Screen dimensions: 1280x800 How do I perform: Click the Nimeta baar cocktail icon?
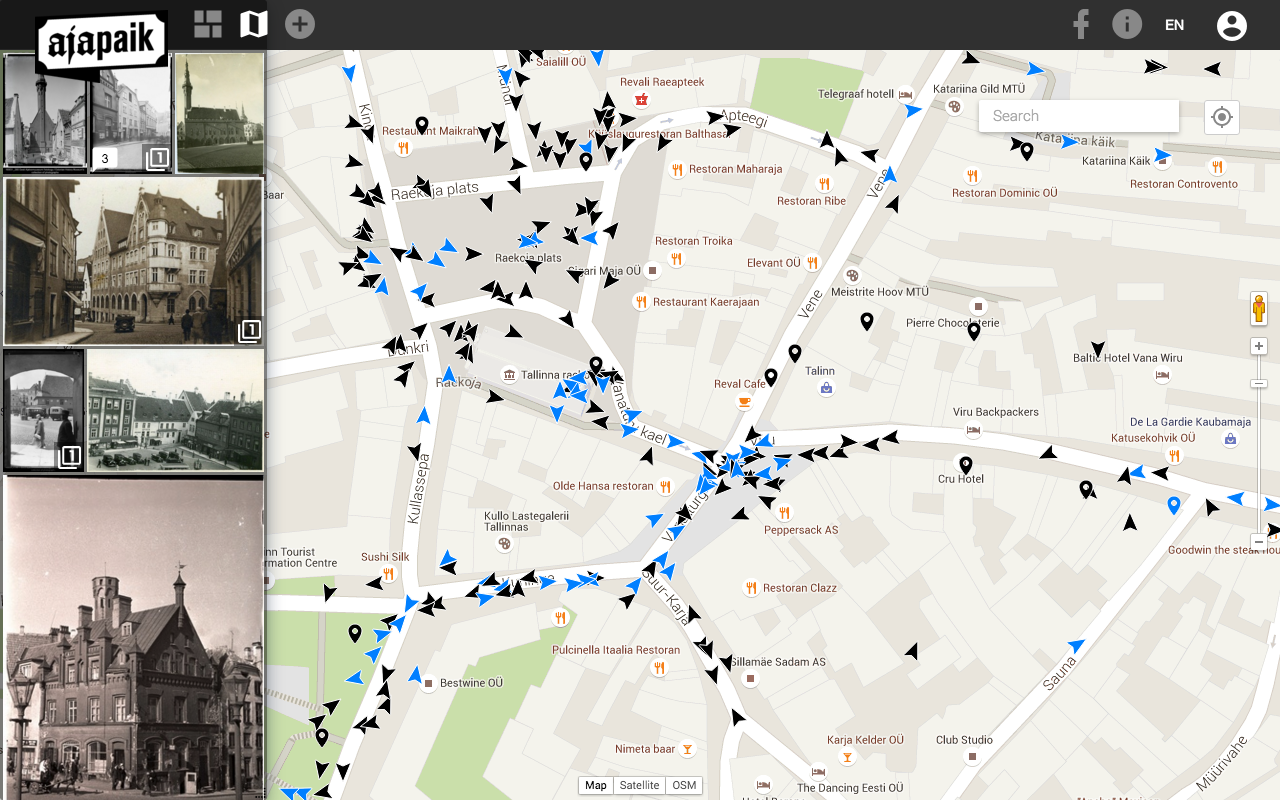coord(687,749)
